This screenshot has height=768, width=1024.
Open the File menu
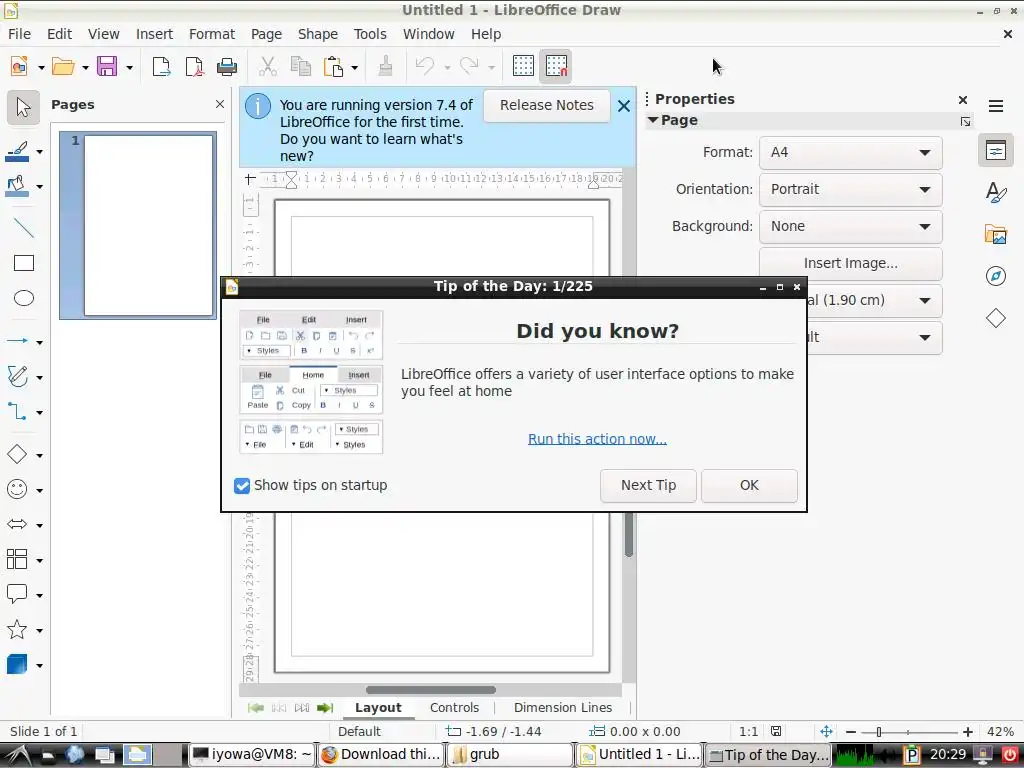[x=20, y=34]
